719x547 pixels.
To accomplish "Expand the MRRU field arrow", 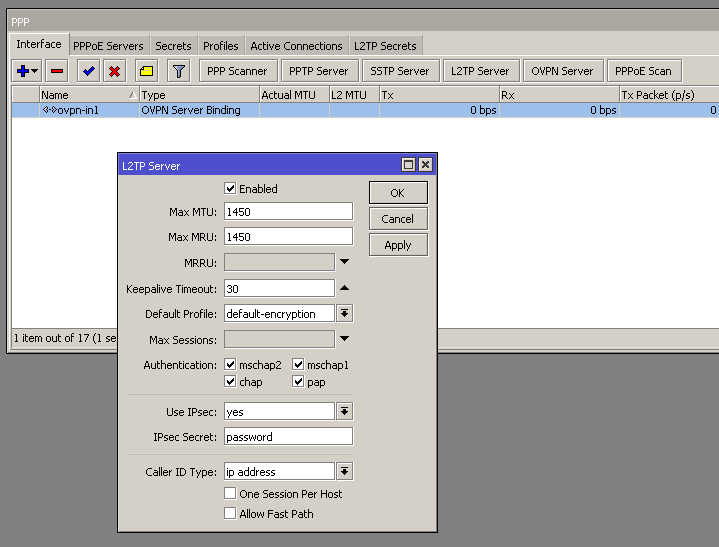I will [344, 262].
